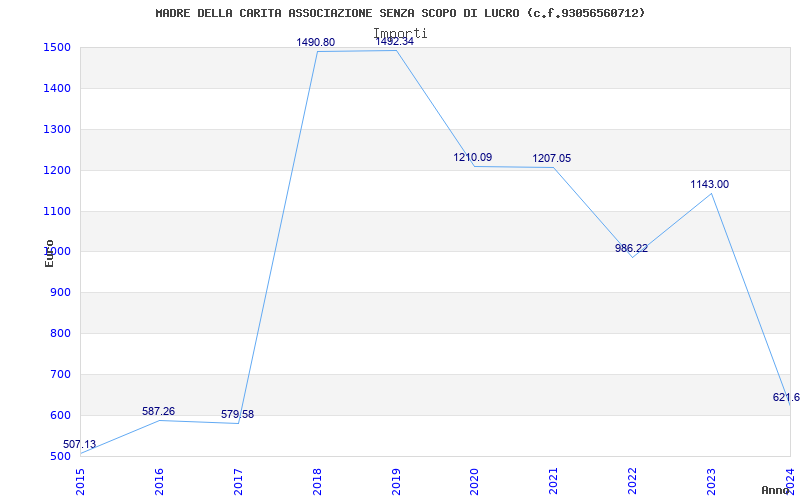Viewport: 800px width, 500px height.
Task: Click the chart title MADRE DELLA CARITA ASSOCIAZIONE
Action: pos(401,13)
